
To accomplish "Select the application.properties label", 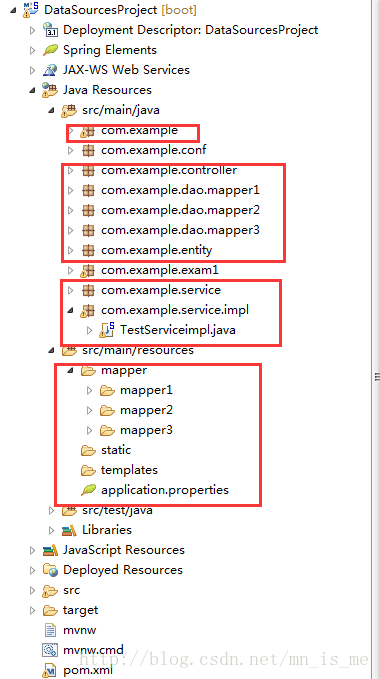I will [x=165, y=490].
